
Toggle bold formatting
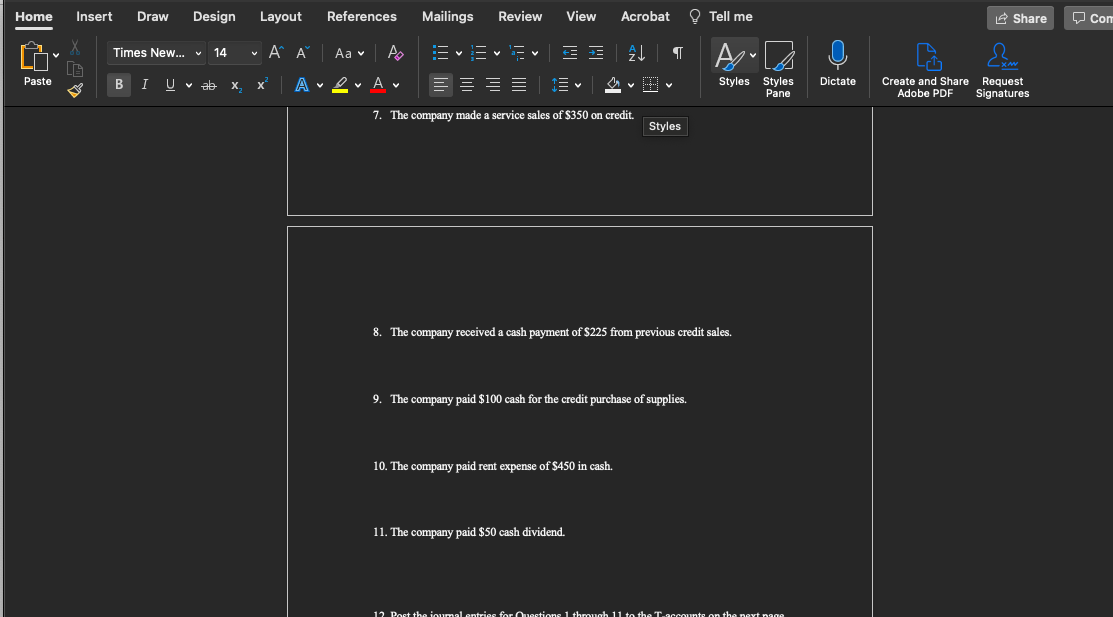click(x=118, y=85)
